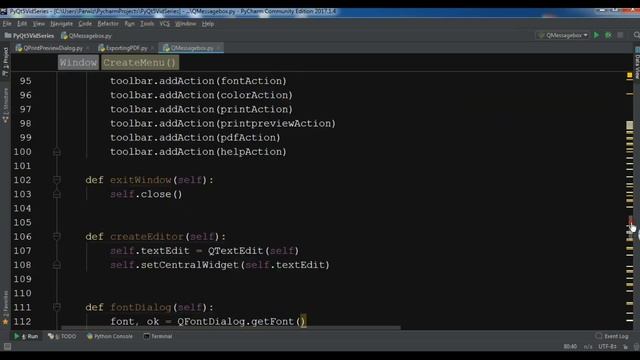Open the run configuration dropdown QMessagebox
640x360 pixels.
coord(563,36)
